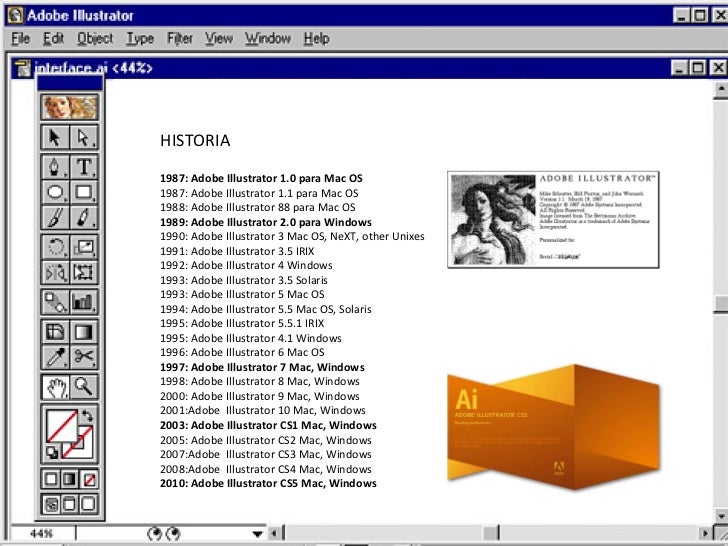Screen dimensions: 728x546
Task: Select the Hand tool
Action: (x=55, y=387)
